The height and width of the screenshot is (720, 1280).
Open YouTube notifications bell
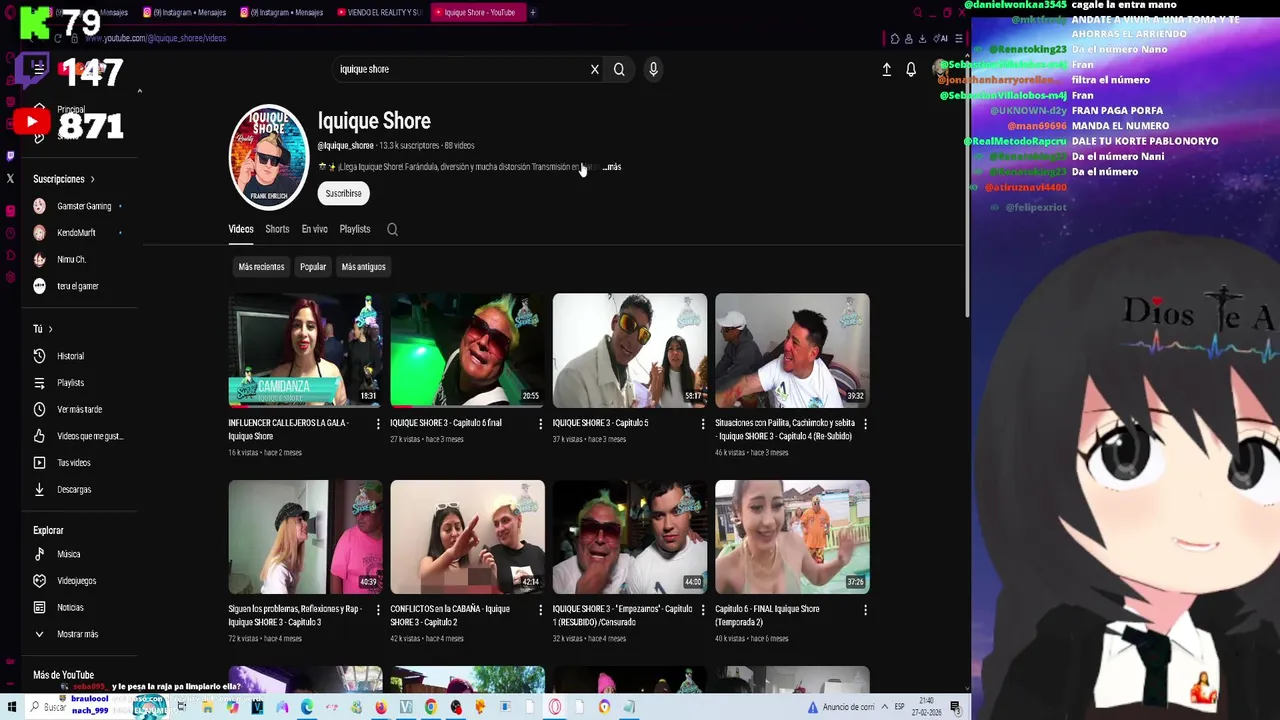click(x=911, y=69)
